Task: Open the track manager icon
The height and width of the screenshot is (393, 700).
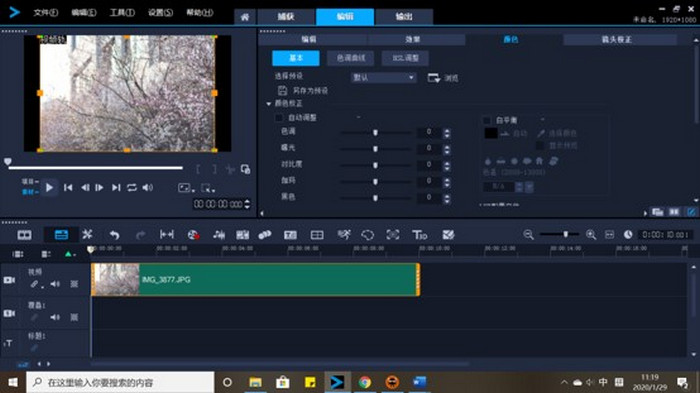Action: pyautogui.click(x=46, y=254)
